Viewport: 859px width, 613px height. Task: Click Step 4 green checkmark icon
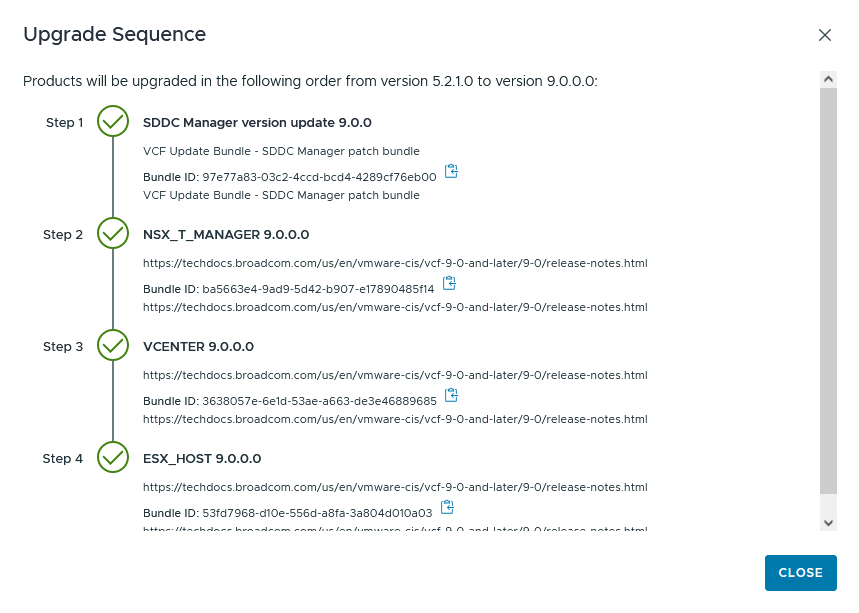pyautogui.click(x=113, y=458)
